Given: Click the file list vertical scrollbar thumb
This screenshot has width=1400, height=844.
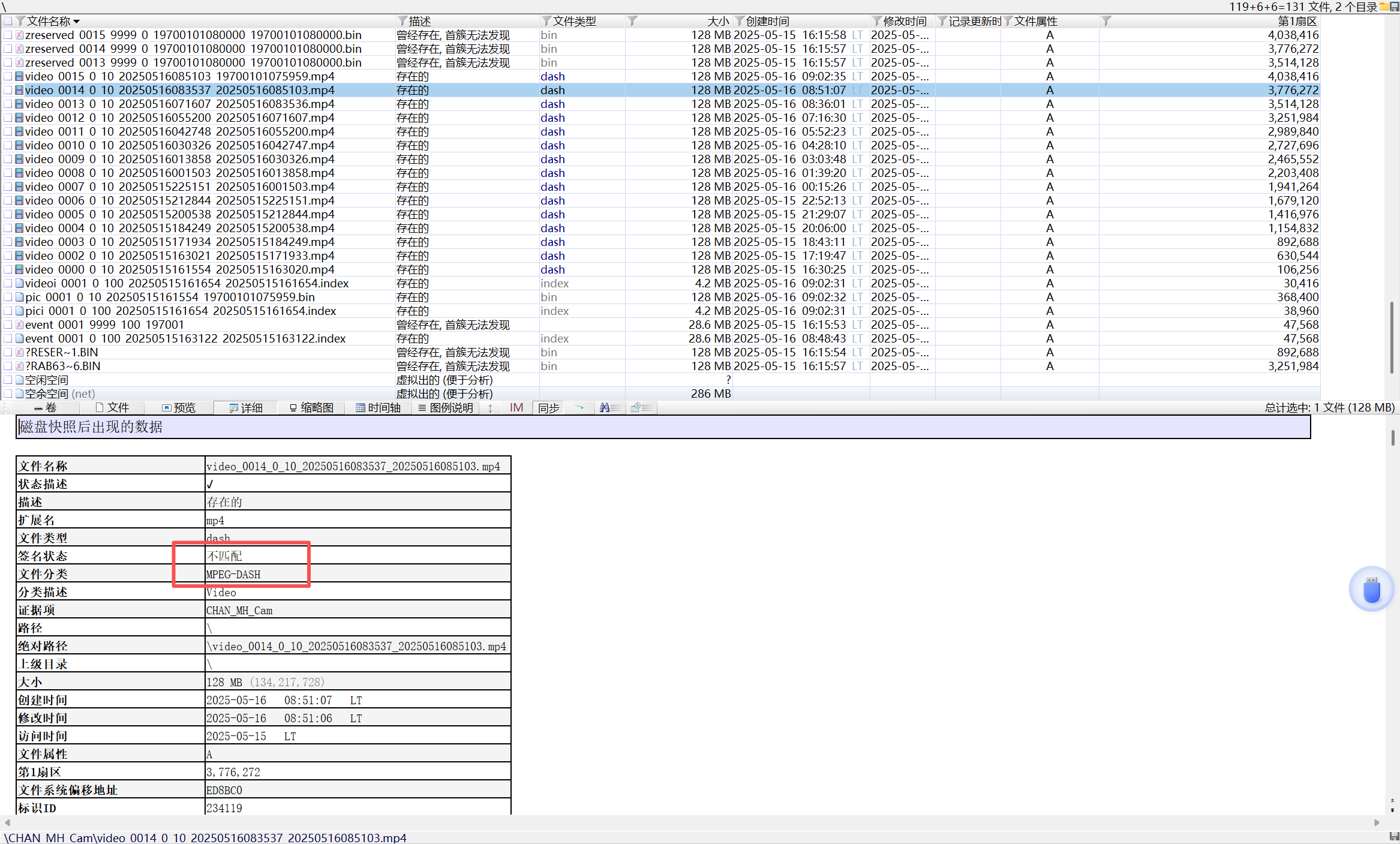Looking at the screenshot, I should [1391, 338].
